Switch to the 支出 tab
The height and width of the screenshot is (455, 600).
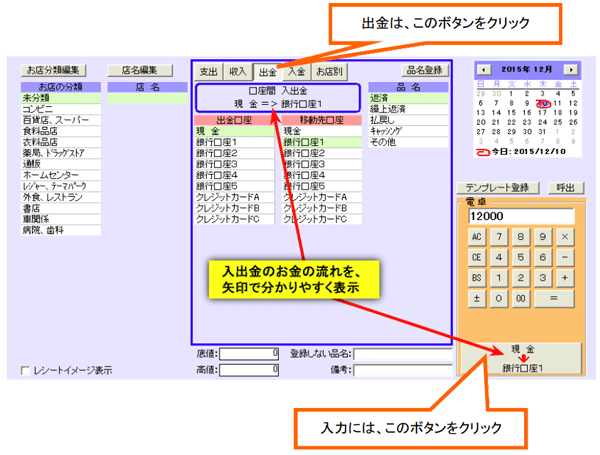[x=209, y=72]
